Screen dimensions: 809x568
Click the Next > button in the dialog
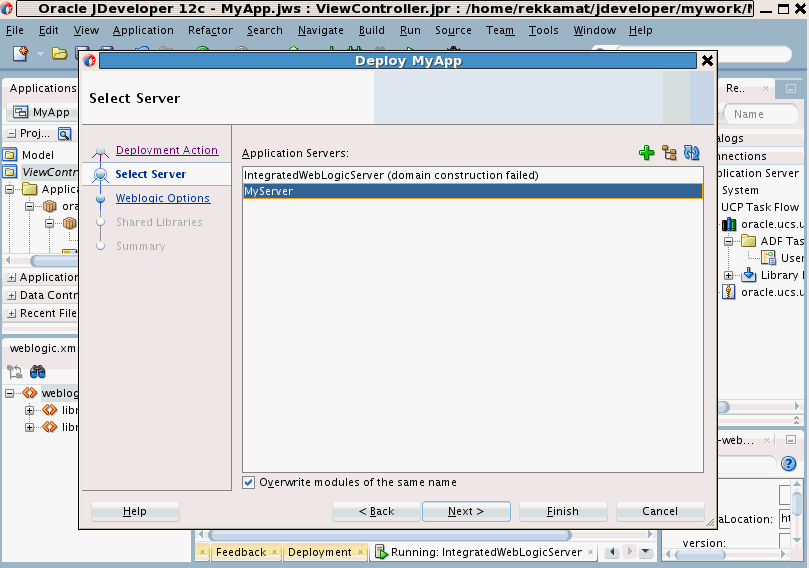(466, 511)
